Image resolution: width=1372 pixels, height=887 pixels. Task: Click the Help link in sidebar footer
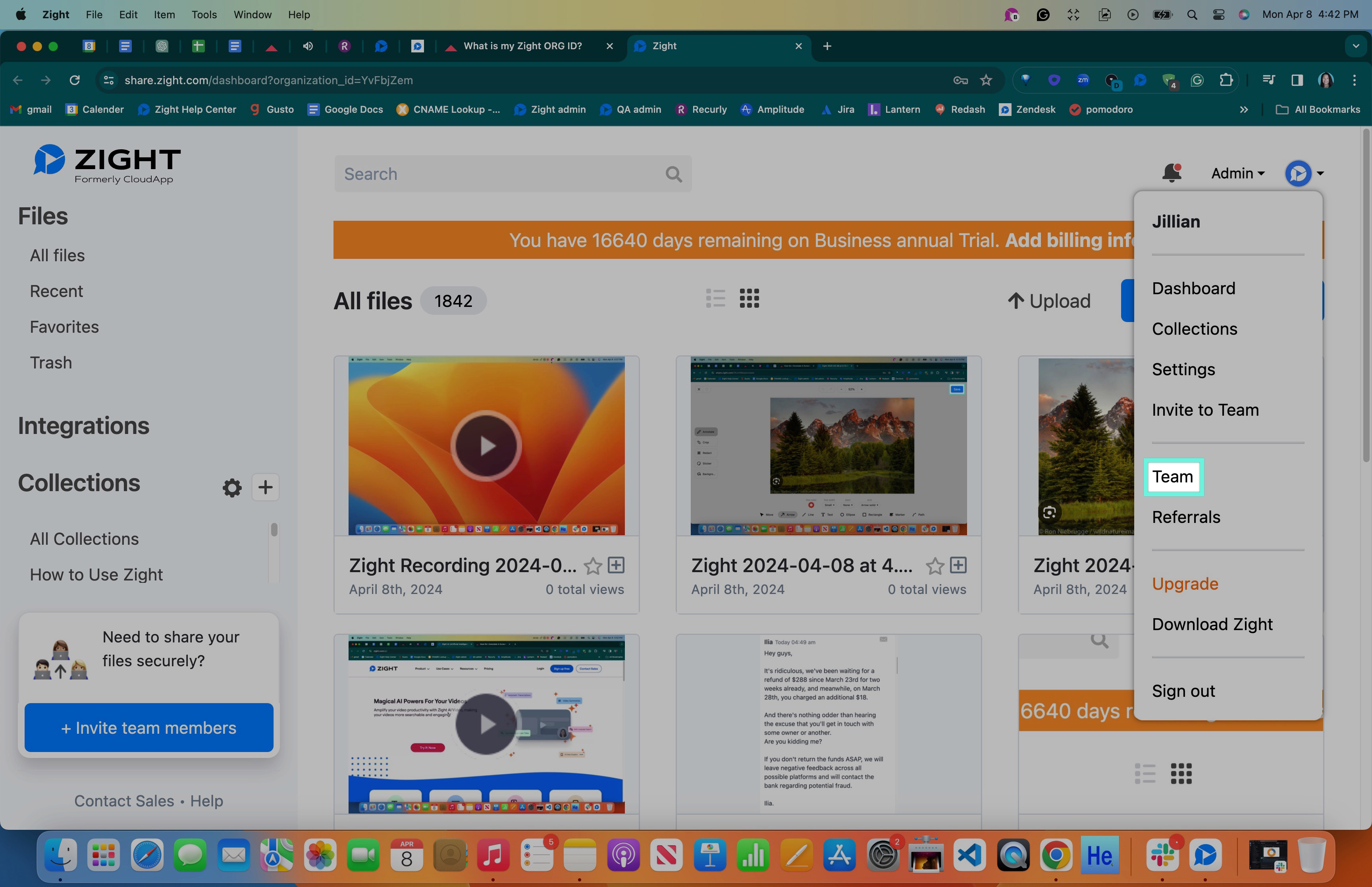pyautogui.click(x=207, y=800)
